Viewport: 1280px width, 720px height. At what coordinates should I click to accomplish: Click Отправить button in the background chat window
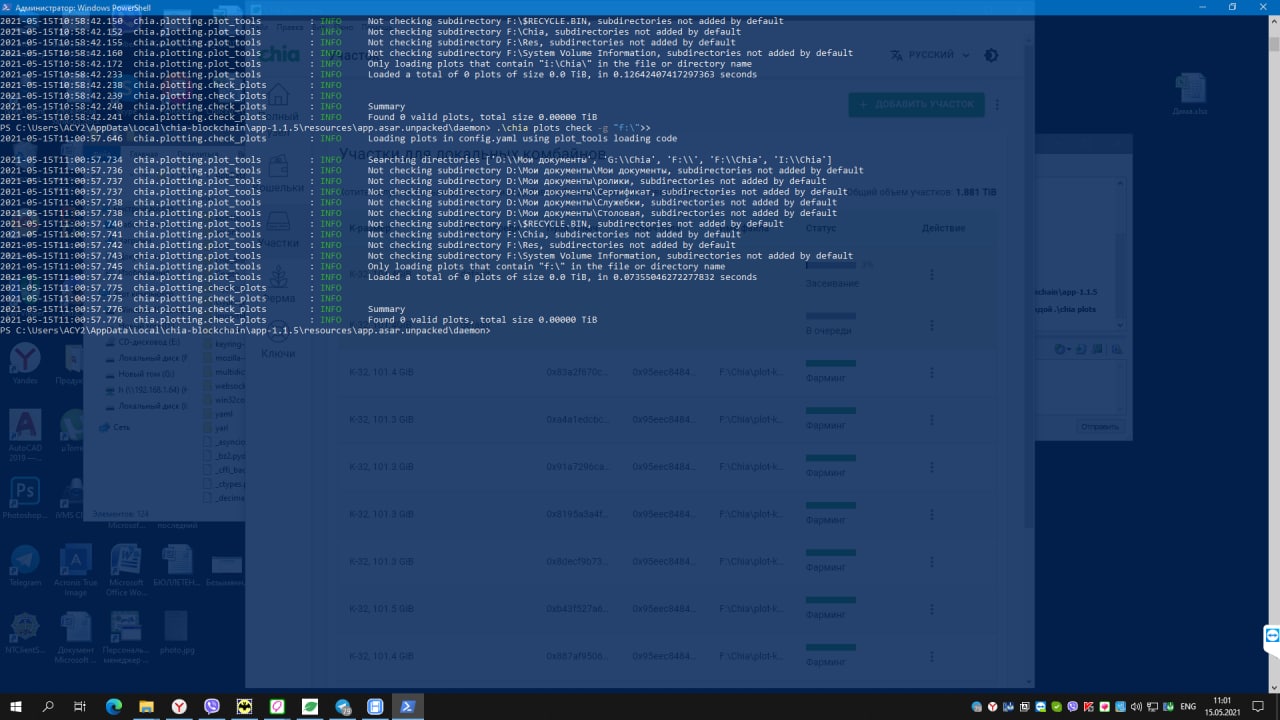tap(1099, 426)
